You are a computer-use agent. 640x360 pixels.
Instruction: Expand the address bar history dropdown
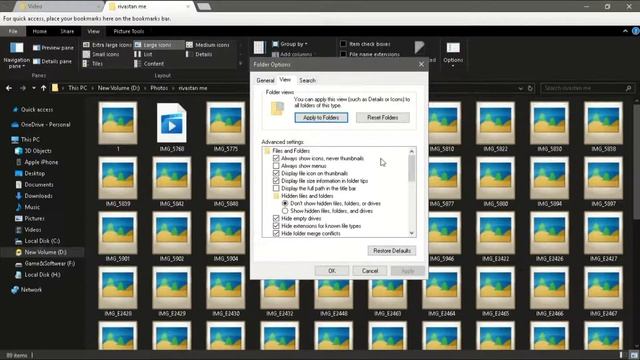pyautogui.click(x=520, y=88)
